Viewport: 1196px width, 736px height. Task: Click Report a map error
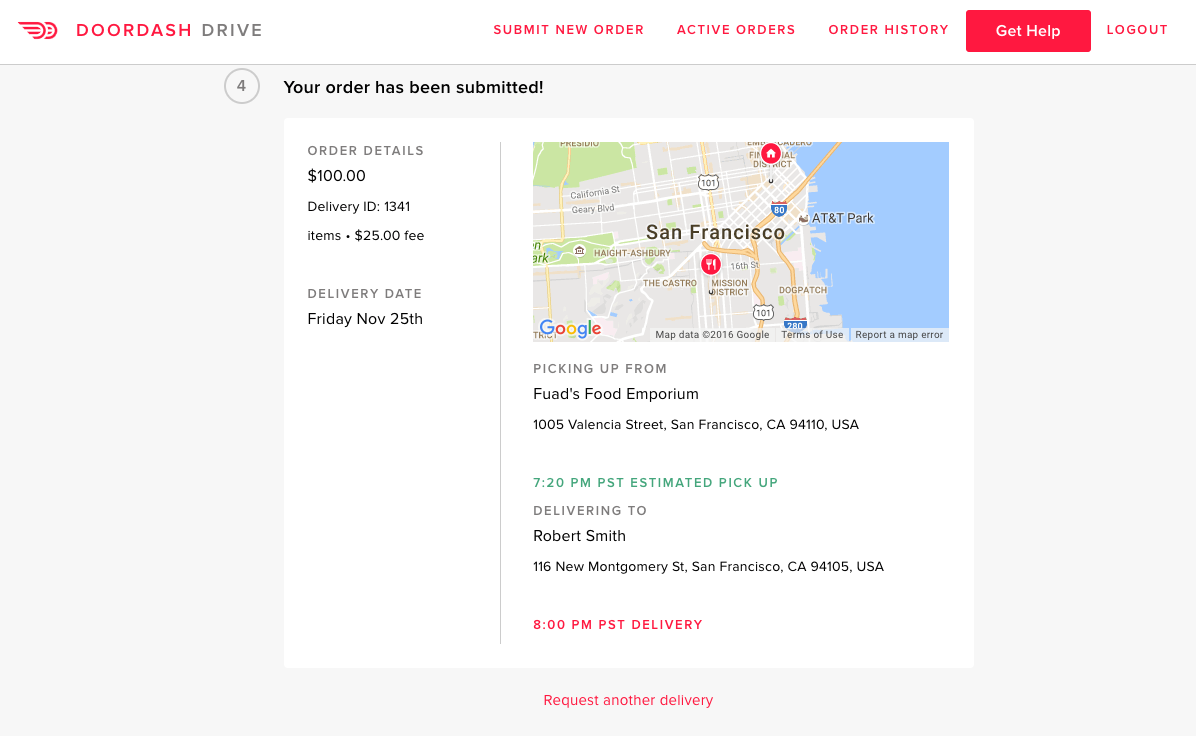coord(899,335)
